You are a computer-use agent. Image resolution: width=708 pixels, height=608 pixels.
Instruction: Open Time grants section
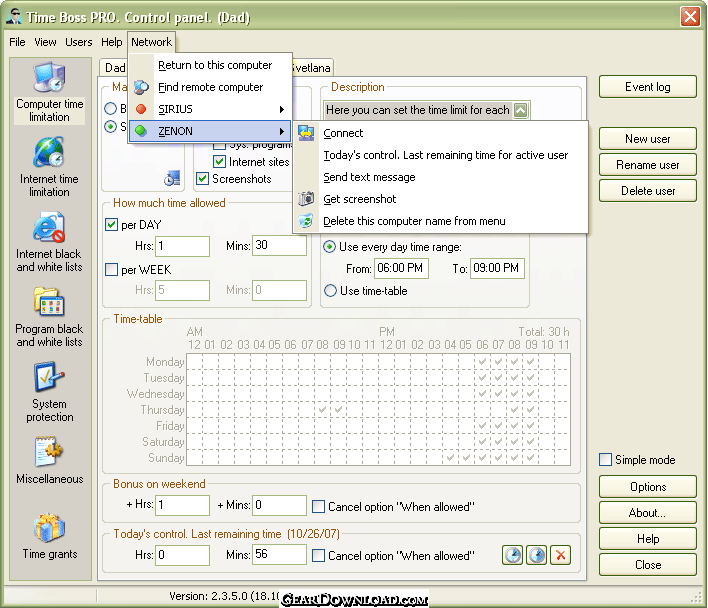(x=50, y=537)
